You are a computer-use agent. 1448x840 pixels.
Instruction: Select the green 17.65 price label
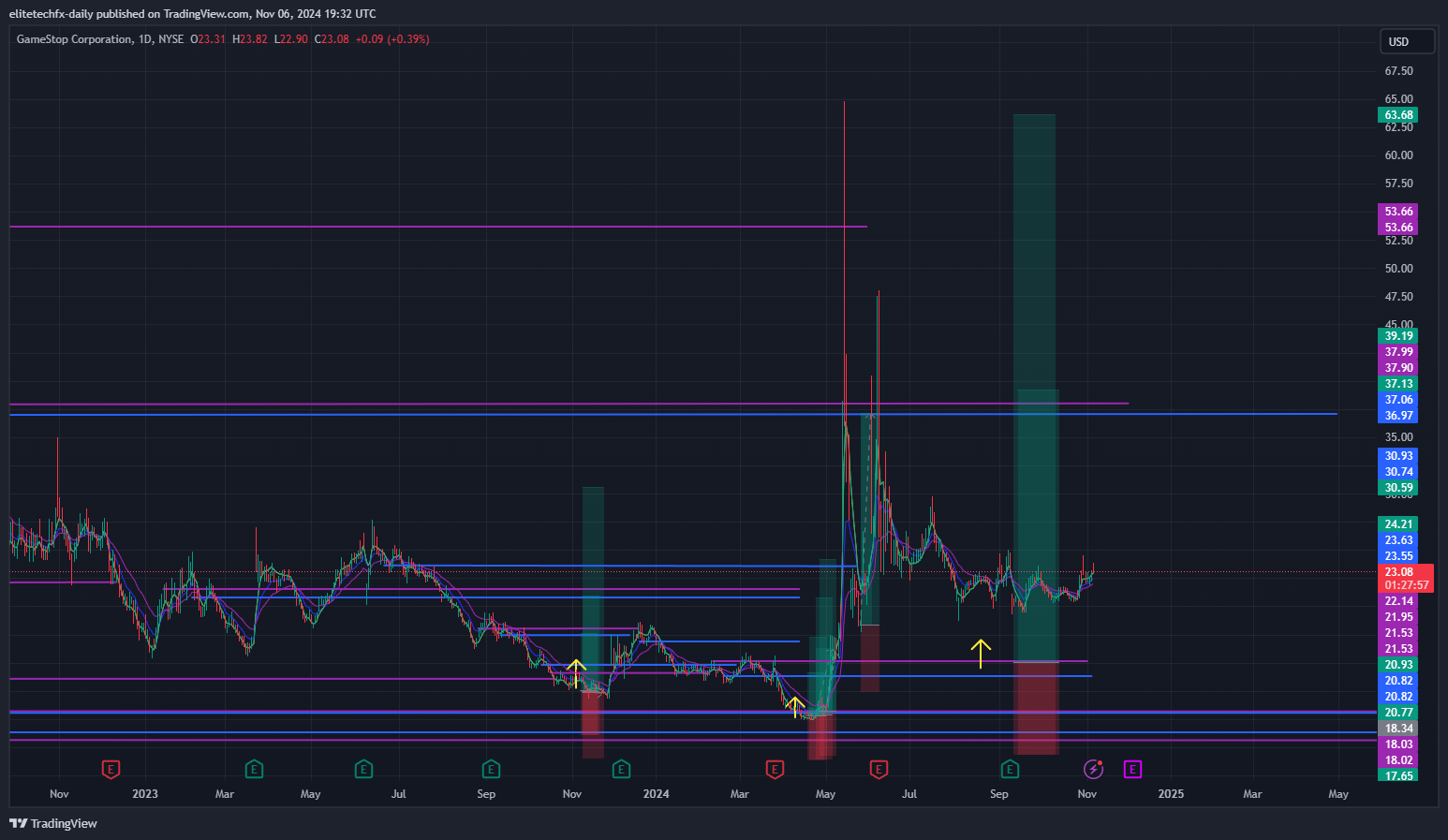(x=1397, y=775)
